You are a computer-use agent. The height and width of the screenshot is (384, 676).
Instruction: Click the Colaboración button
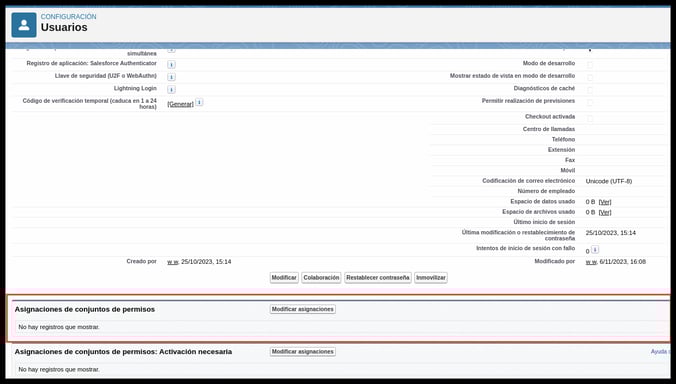[321, 278]
